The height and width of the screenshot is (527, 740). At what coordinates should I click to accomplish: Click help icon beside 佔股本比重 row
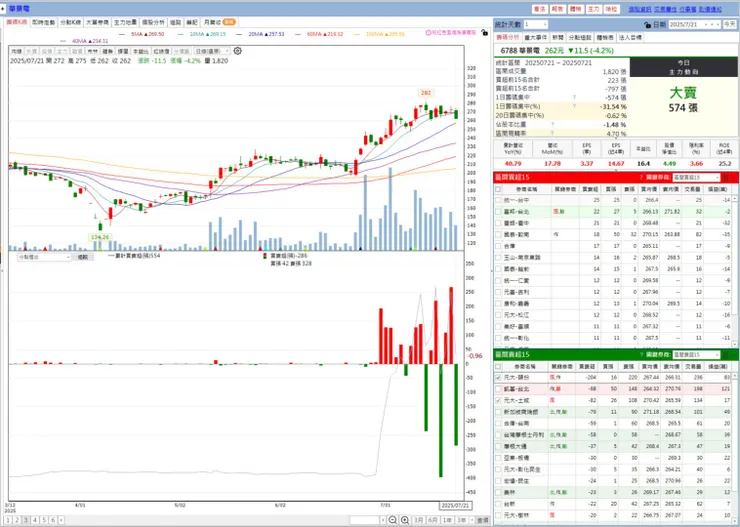click(553, 125)
